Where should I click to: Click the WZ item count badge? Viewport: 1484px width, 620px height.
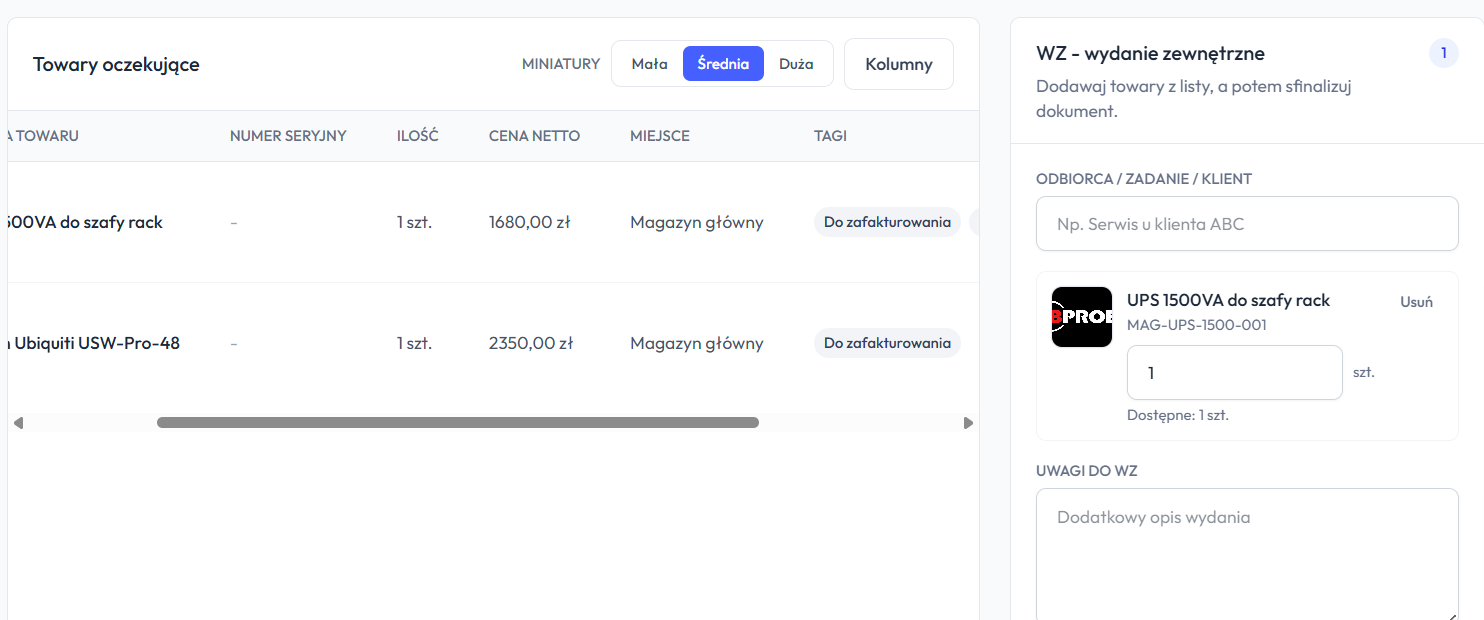[1443, 53]
